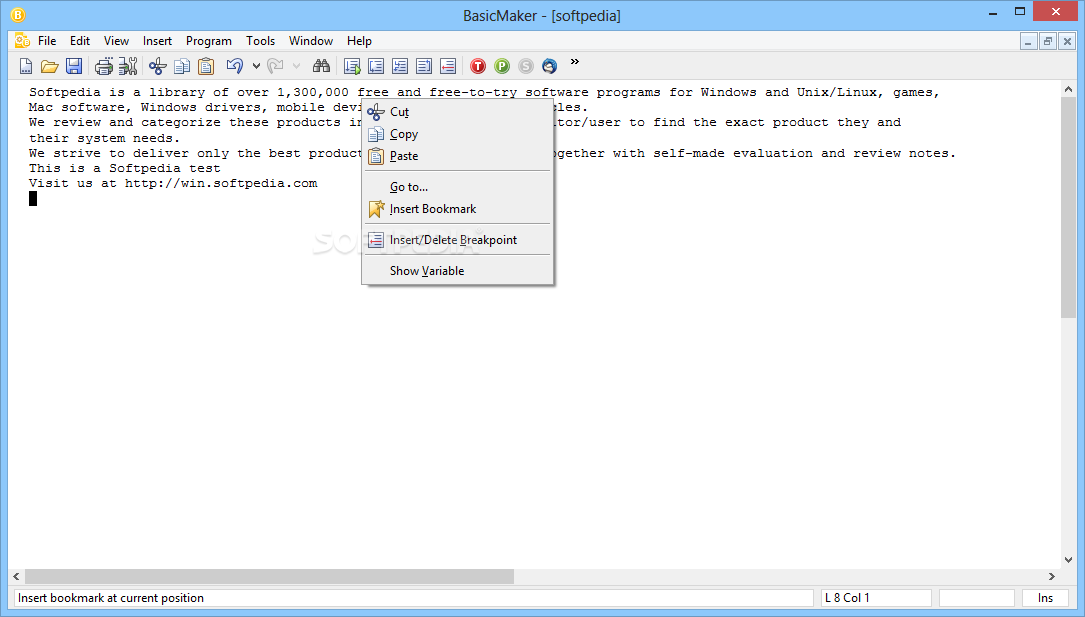Undo the last action in toolbar
This screenshot has height=617, width=1085.
click(x=235, y=66)
